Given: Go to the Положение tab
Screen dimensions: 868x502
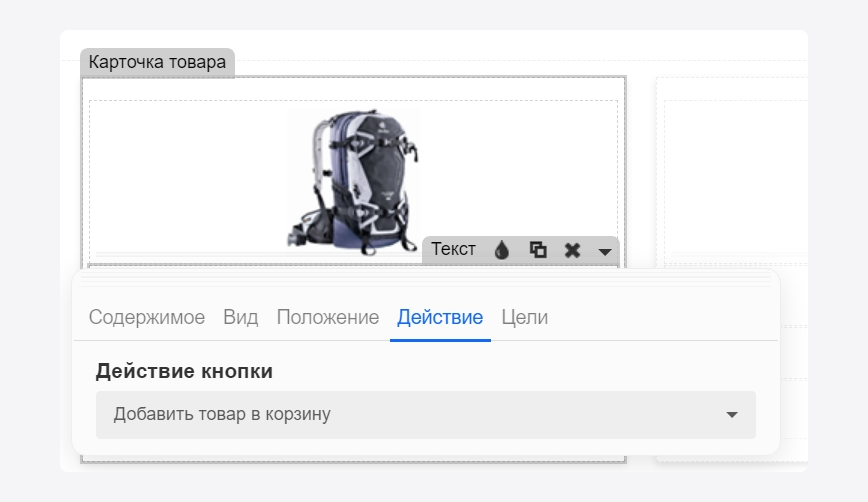Looking at the screenshot, I should coord(327,317).
